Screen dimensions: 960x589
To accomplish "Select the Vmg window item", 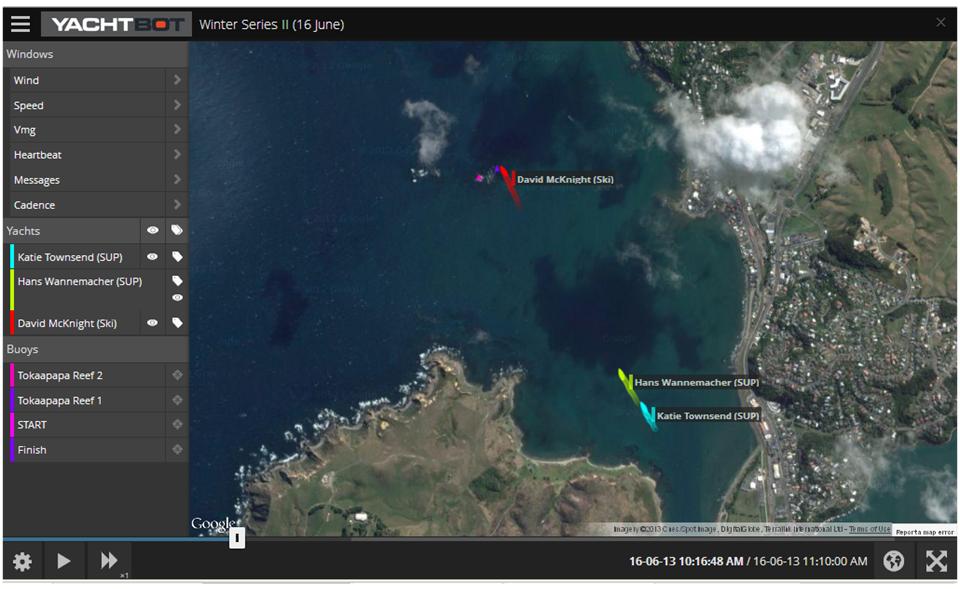I will (85, 130).
